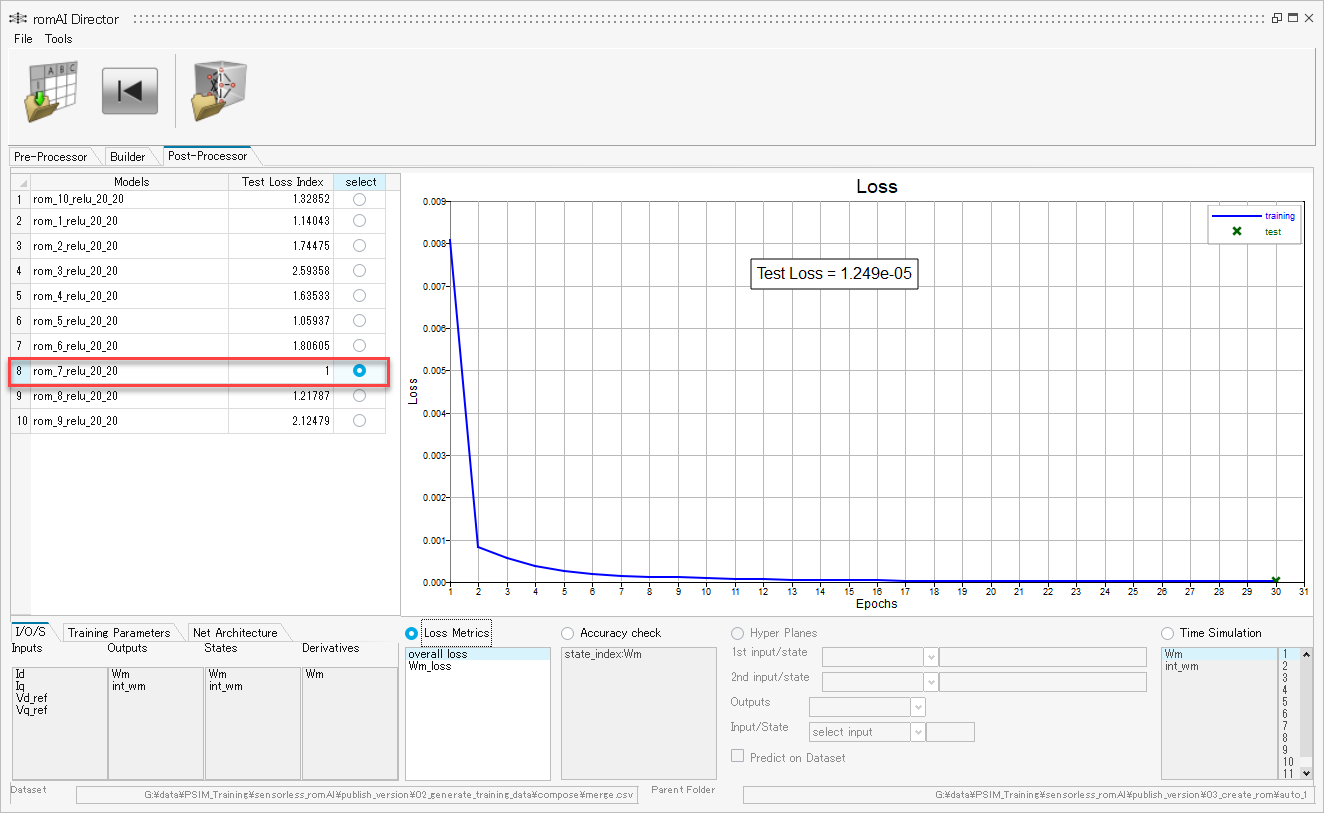Image resolution: width=1324 pixels, height=813 pixels.
Task: Open the File menu
Action: (23, 39)
